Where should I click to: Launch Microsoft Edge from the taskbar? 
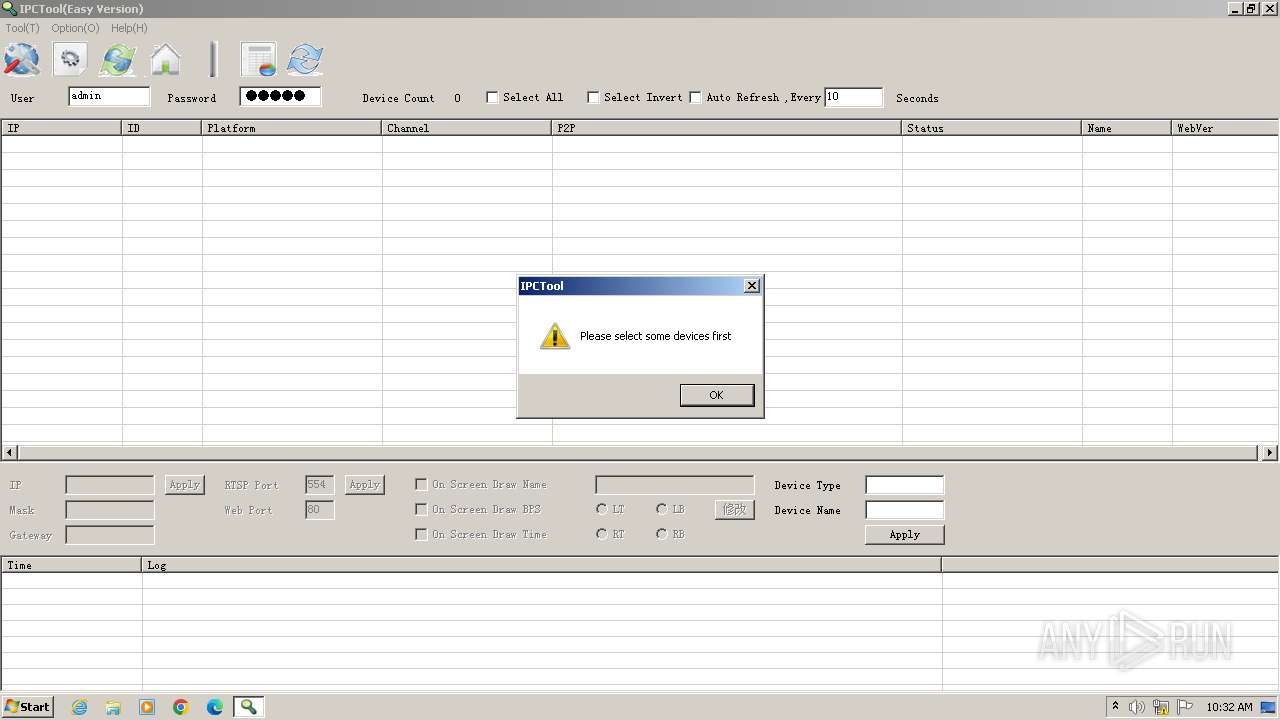(x=215, y=707)
